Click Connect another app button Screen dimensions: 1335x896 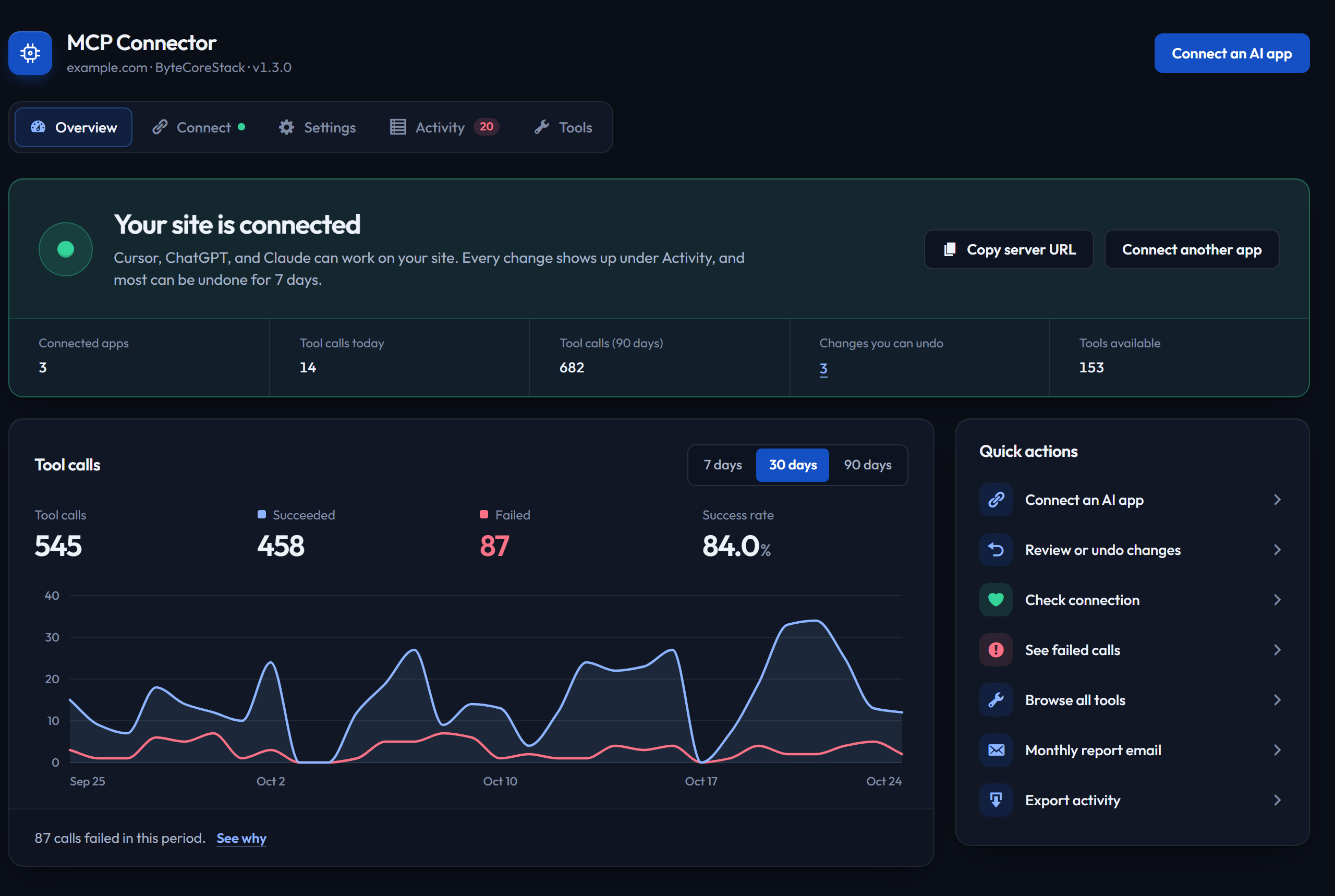(1192, 250)
